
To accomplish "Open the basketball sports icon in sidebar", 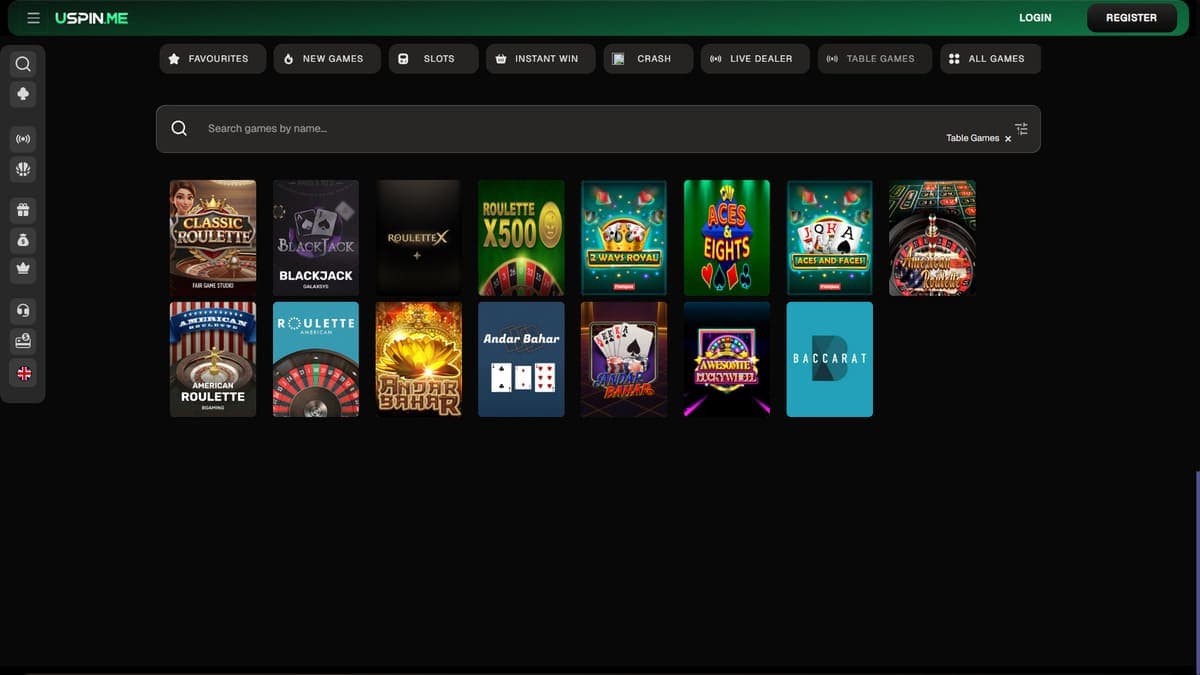I will 23,169.
